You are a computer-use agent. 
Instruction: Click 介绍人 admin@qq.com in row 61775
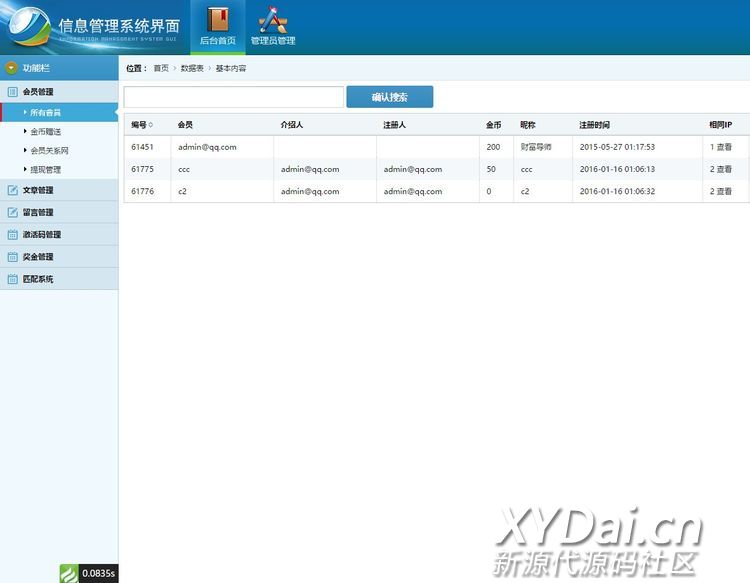(x=310, y=169)
